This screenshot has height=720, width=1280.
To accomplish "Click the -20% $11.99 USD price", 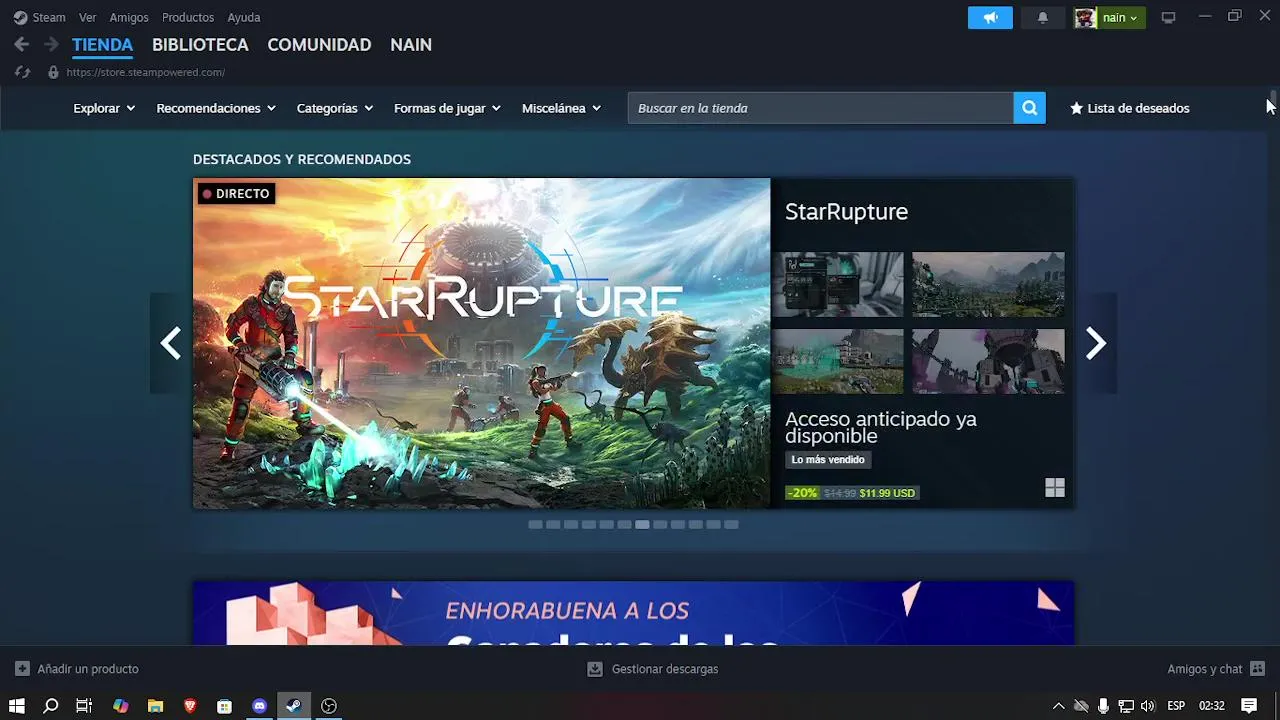I will click(x=852, y=493).
